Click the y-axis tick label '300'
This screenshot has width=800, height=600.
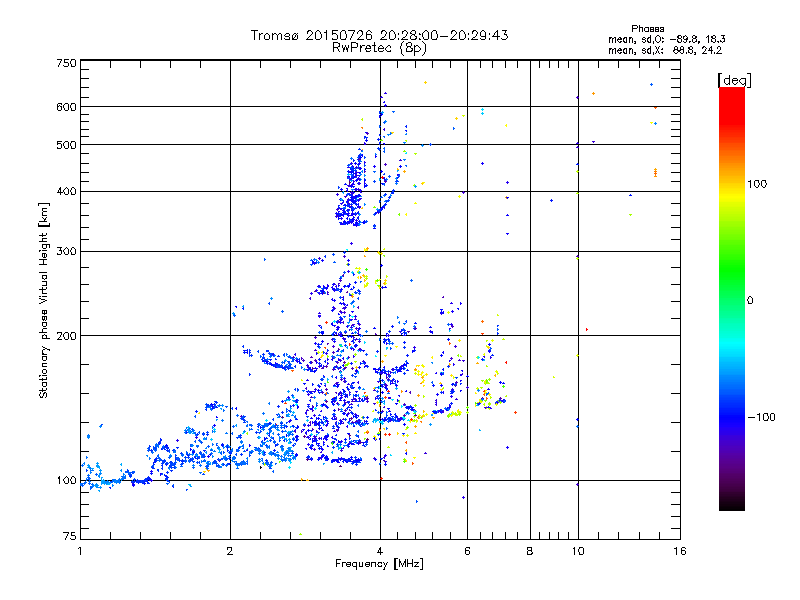(66, 251)
